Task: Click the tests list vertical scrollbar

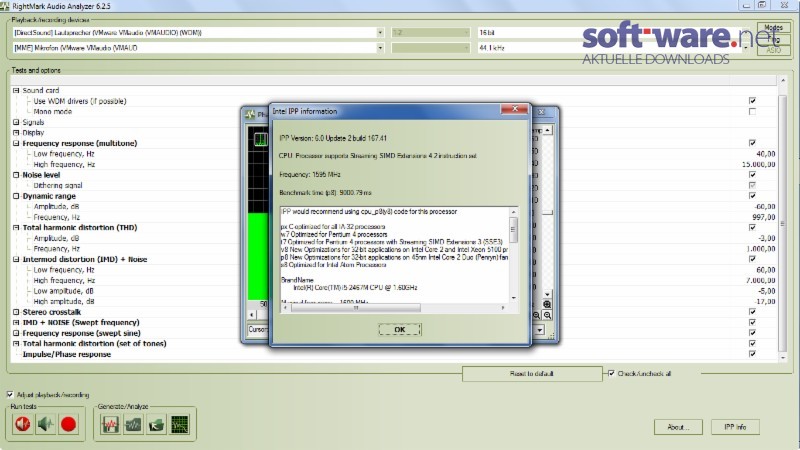Action: tap(783, 223)
